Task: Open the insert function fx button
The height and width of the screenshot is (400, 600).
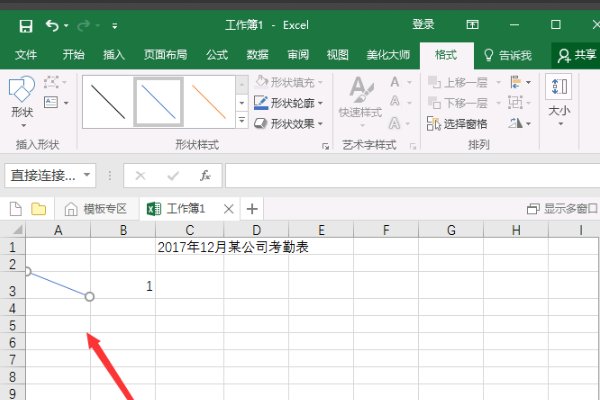Action: click(205, 175)
